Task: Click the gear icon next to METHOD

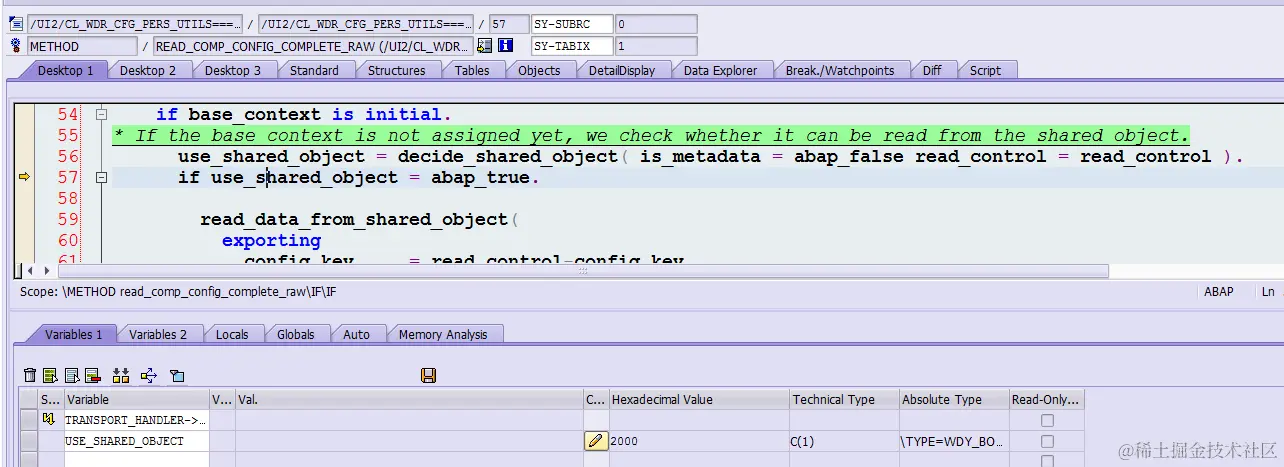Action: click(15, 46)
